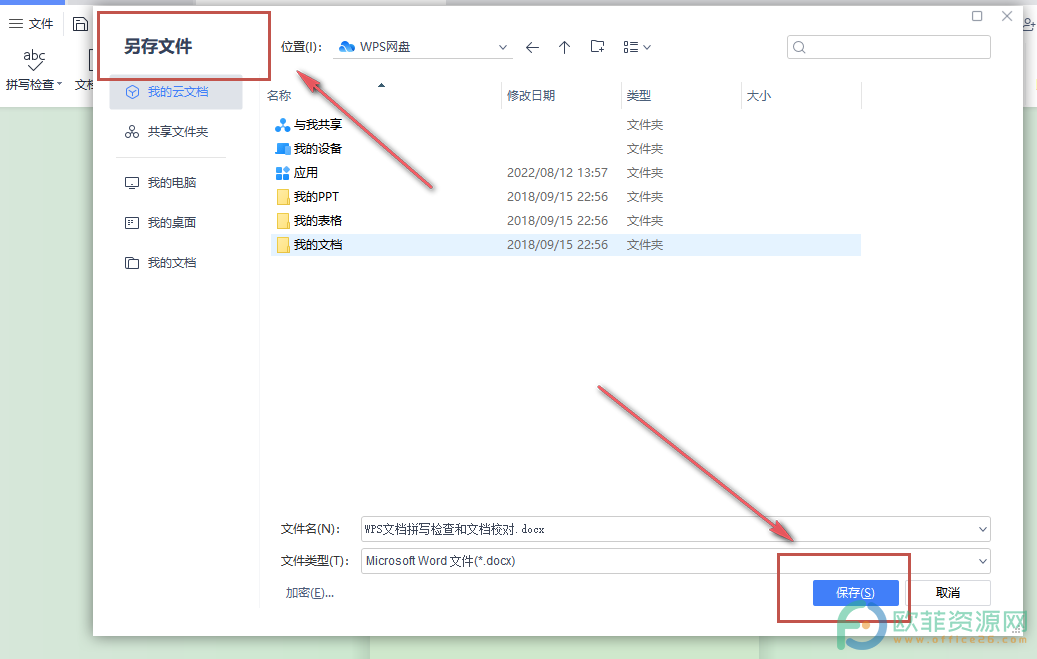
Task: Select the 我的文档 folder in file list
Action: [x=565, y=245]
